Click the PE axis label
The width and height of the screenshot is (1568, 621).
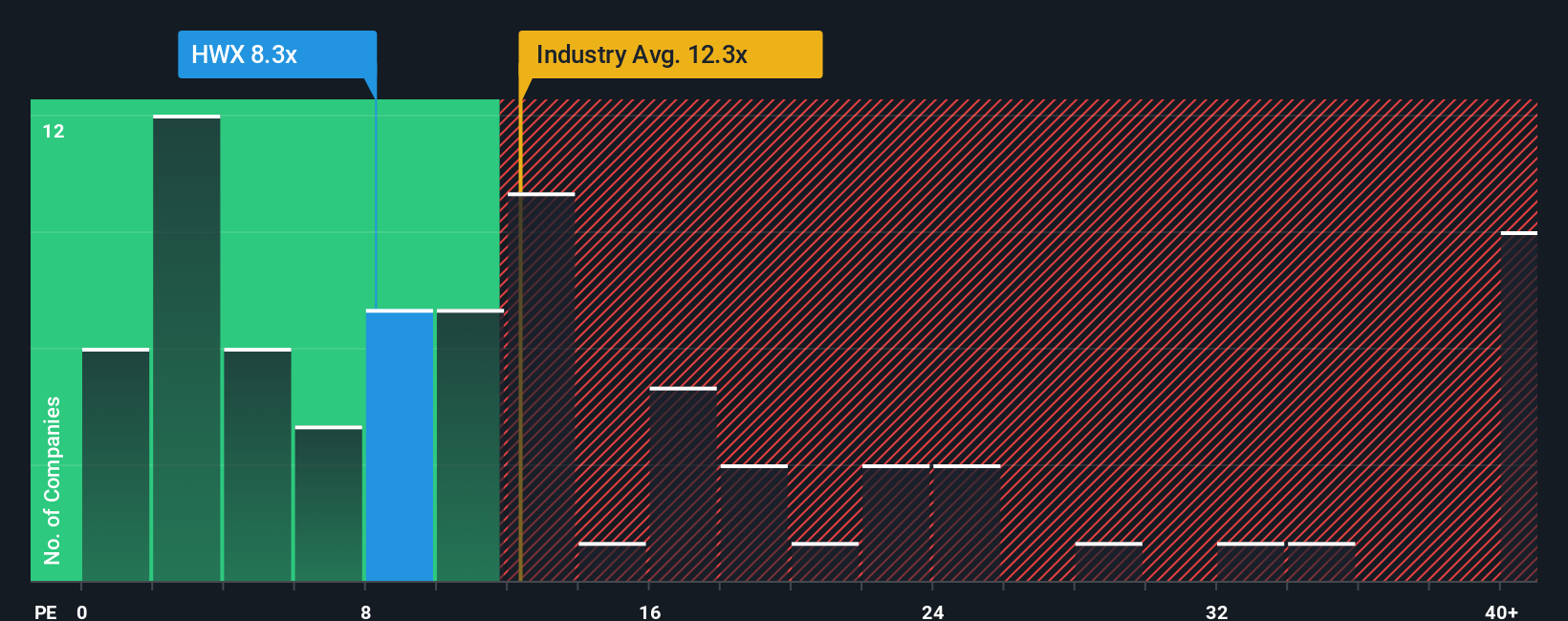pyautogui.click(x=46, y=611)
